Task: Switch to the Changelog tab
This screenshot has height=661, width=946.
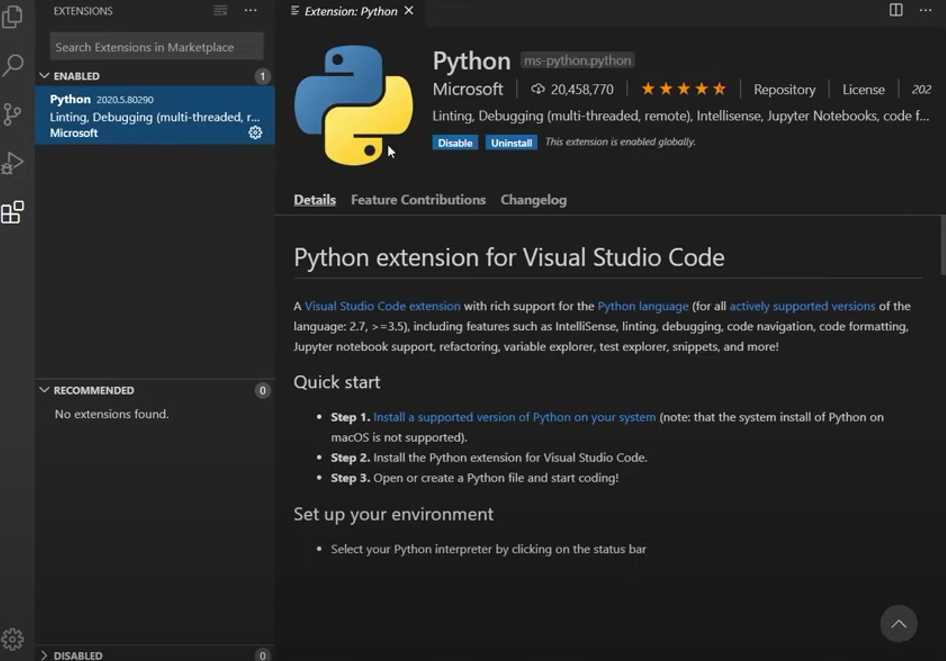Action: (x=533, y=200)
